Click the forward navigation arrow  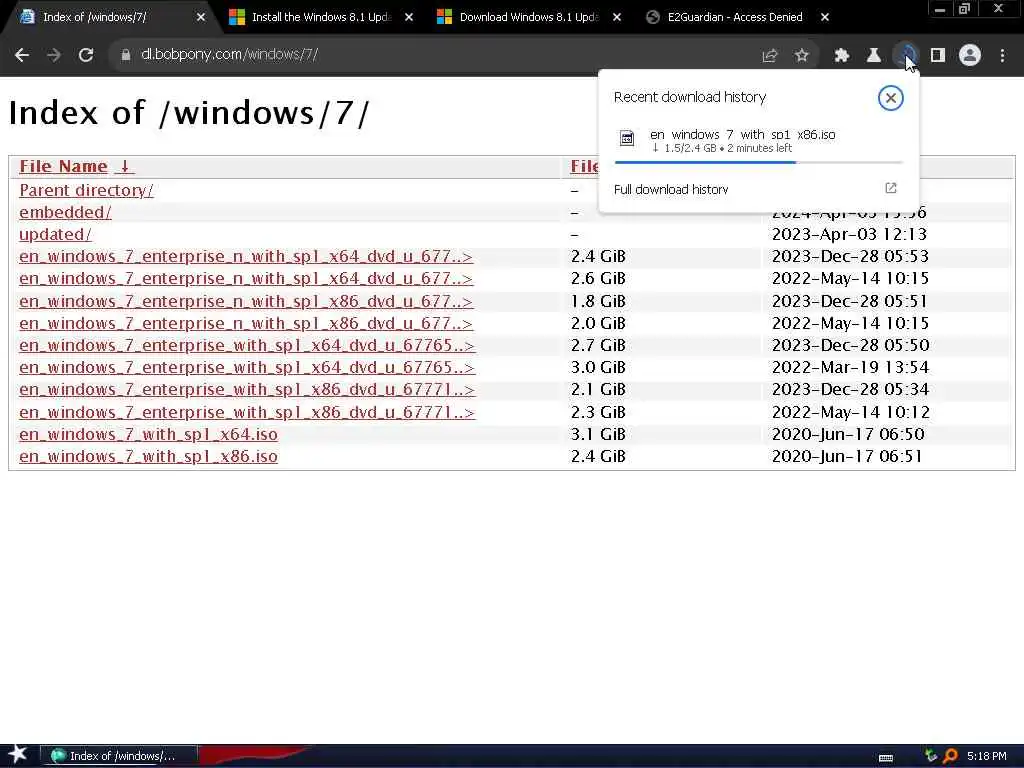point(54,55)
